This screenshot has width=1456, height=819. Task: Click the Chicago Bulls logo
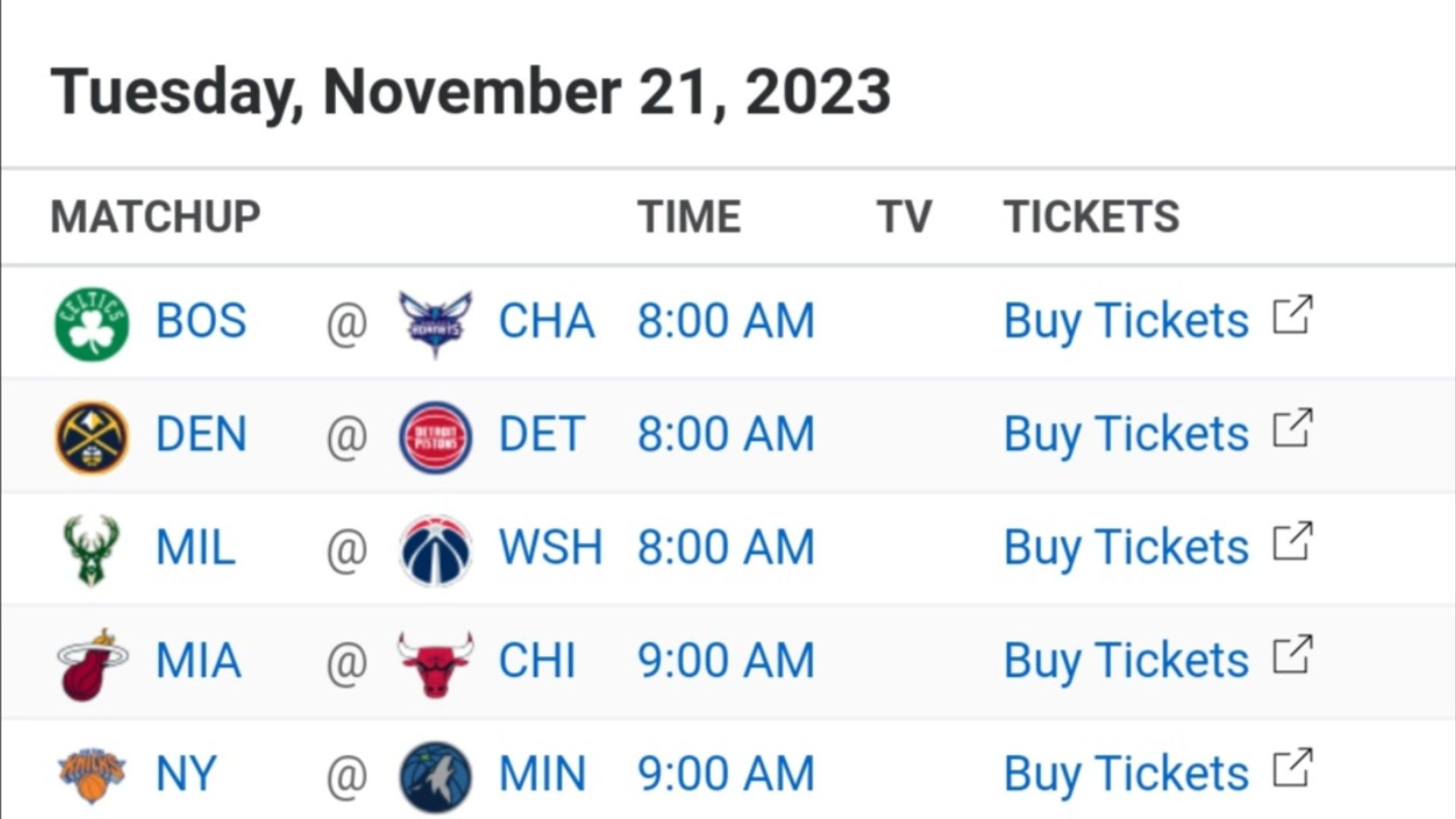(435, 664)
